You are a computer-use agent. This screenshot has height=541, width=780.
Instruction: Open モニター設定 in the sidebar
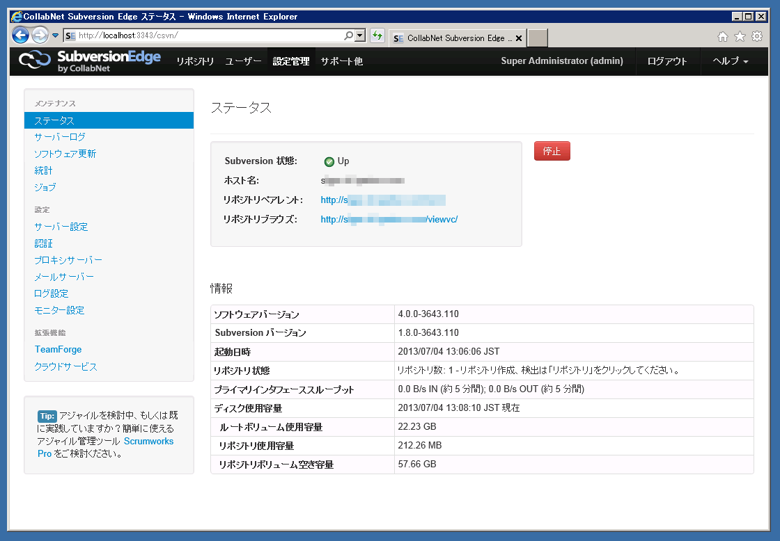[x=59, y=310]
